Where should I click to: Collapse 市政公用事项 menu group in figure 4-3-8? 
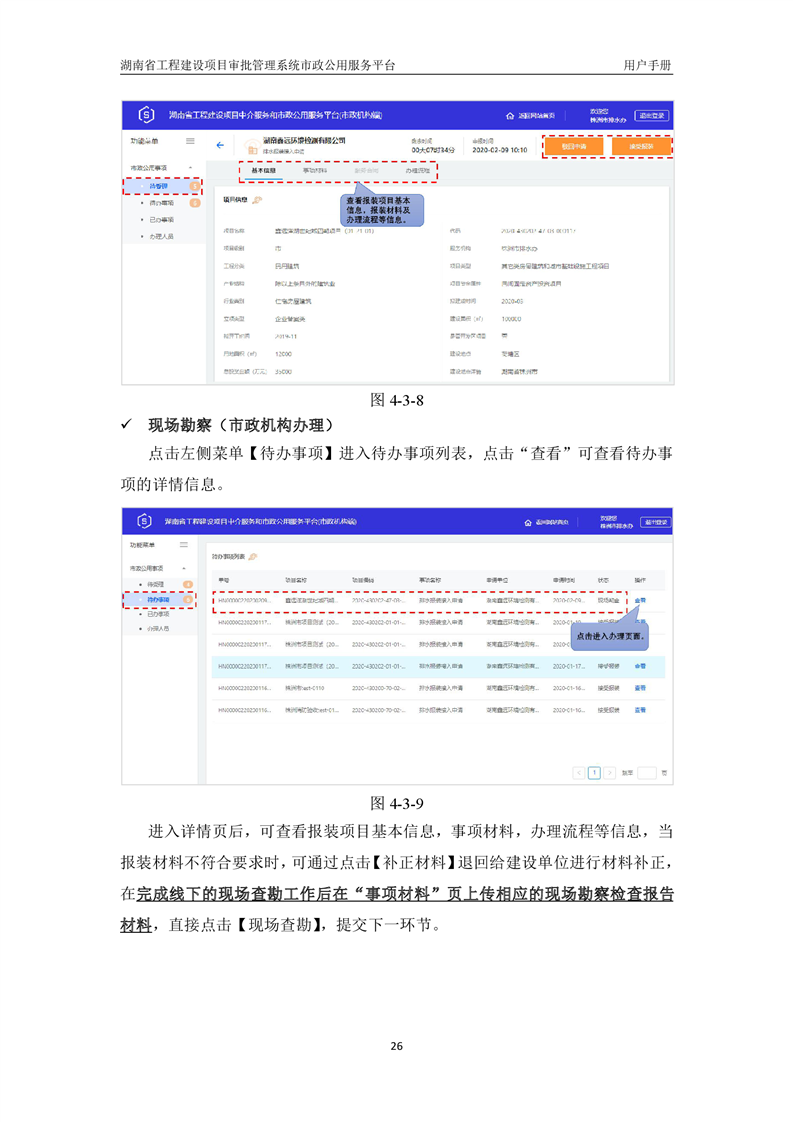click(x=190, y=168)
